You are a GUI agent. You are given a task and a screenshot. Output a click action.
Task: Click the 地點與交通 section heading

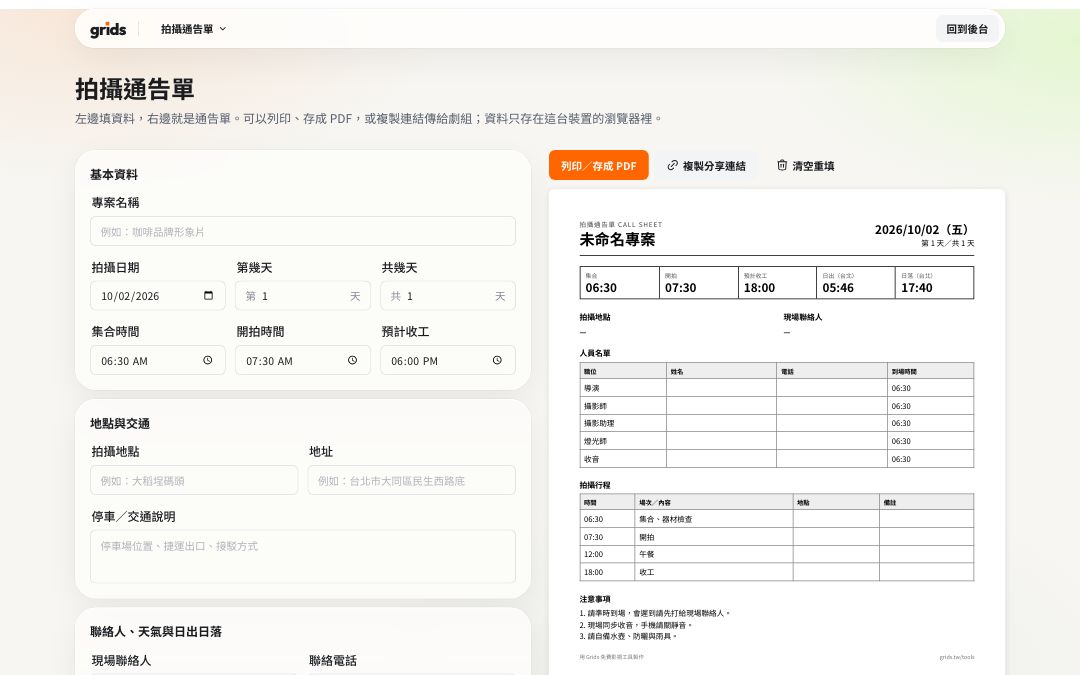(x=120, y=423)
